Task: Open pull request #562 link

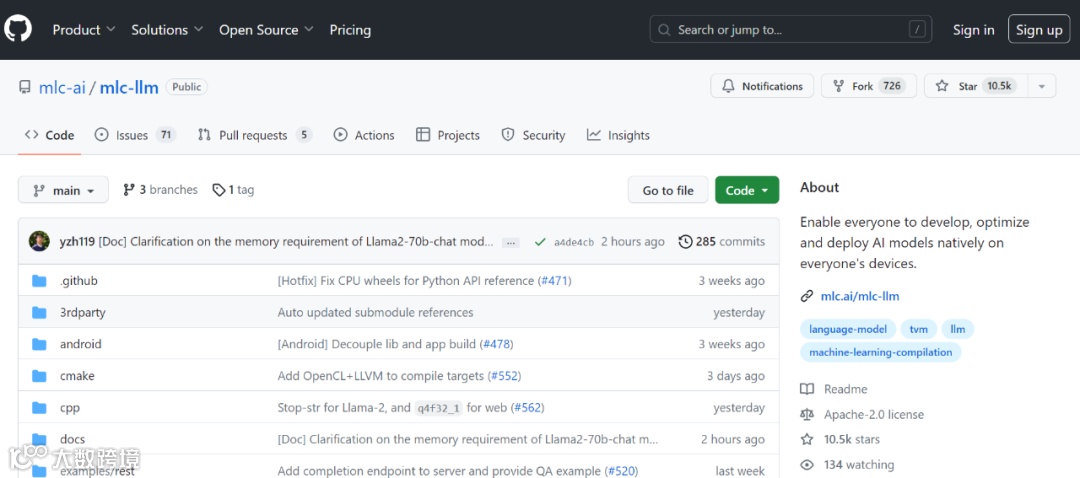Action: click(528, 408)
